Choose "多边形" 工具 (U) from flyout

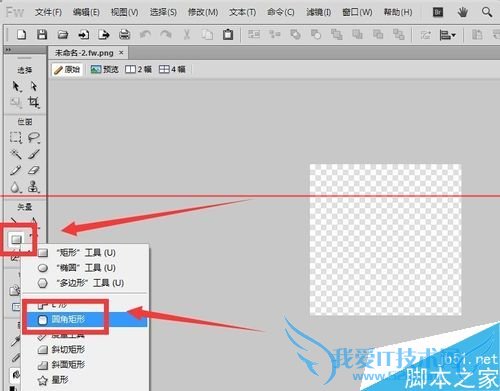[x=86, y=283]
